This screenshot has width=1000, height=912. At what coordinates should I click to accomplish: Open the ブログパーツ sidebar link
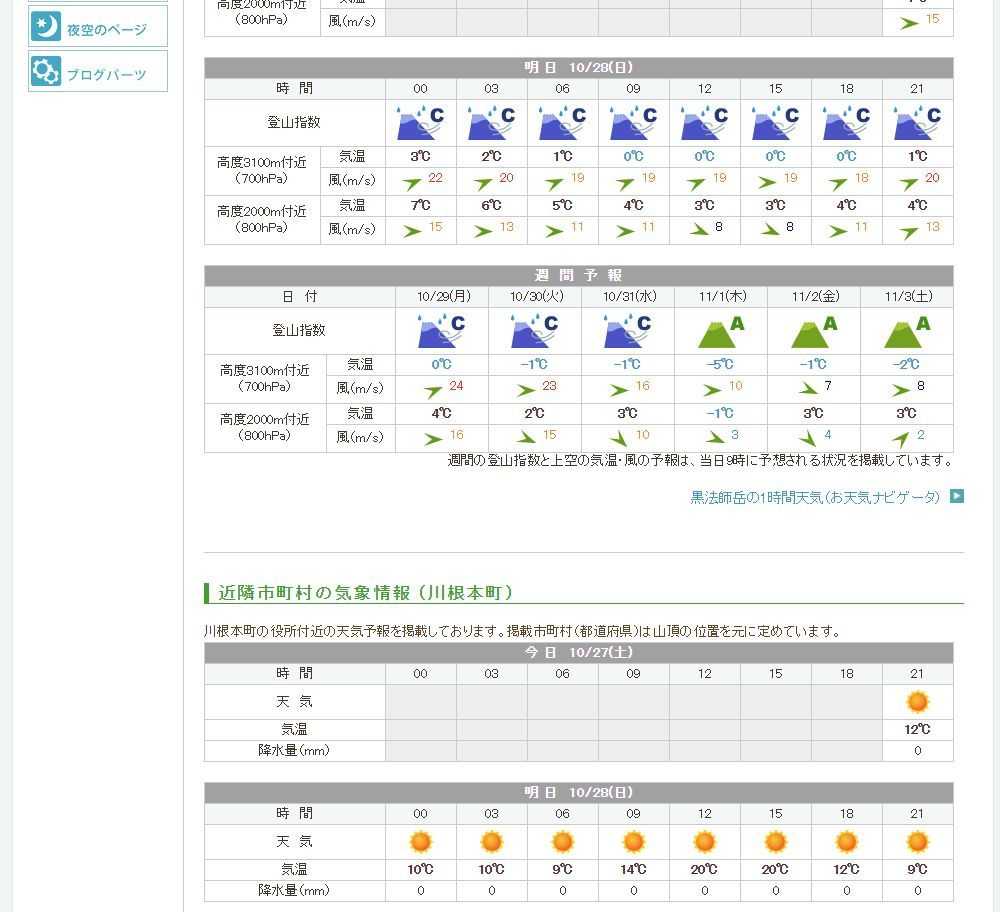coord(106,75)
